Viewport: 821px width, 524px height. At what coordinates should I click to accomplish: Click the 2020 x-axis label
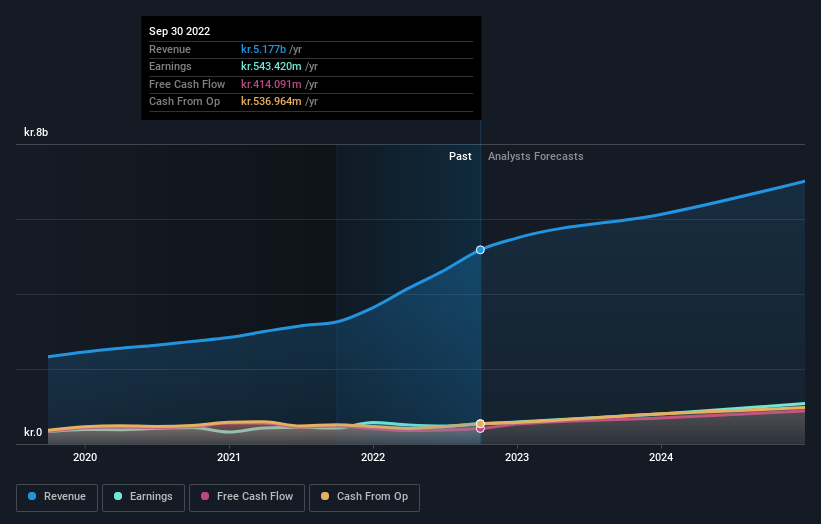click(x=85, y=457)
